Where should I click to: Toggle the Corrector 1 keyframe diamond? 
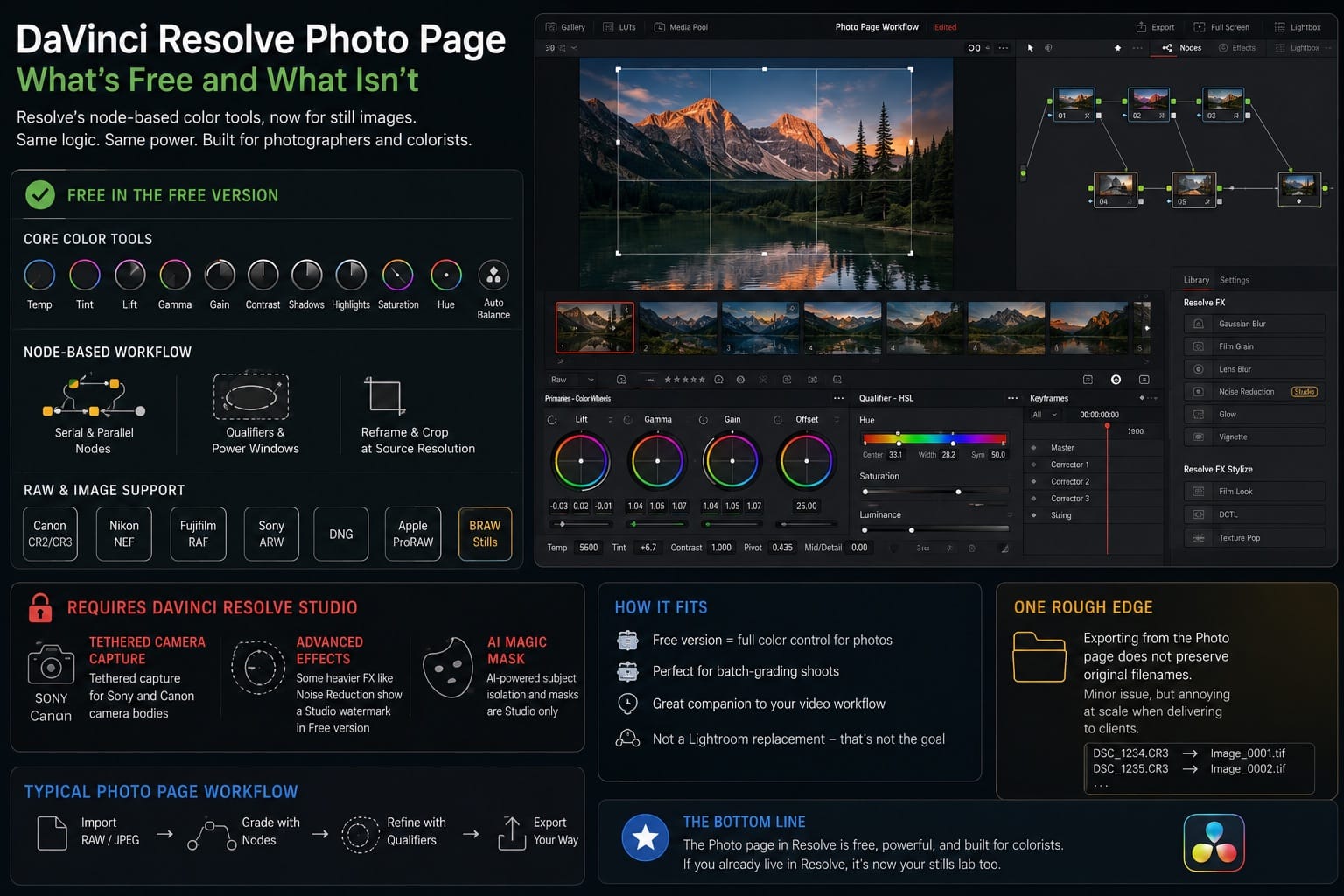point(1033,465)
